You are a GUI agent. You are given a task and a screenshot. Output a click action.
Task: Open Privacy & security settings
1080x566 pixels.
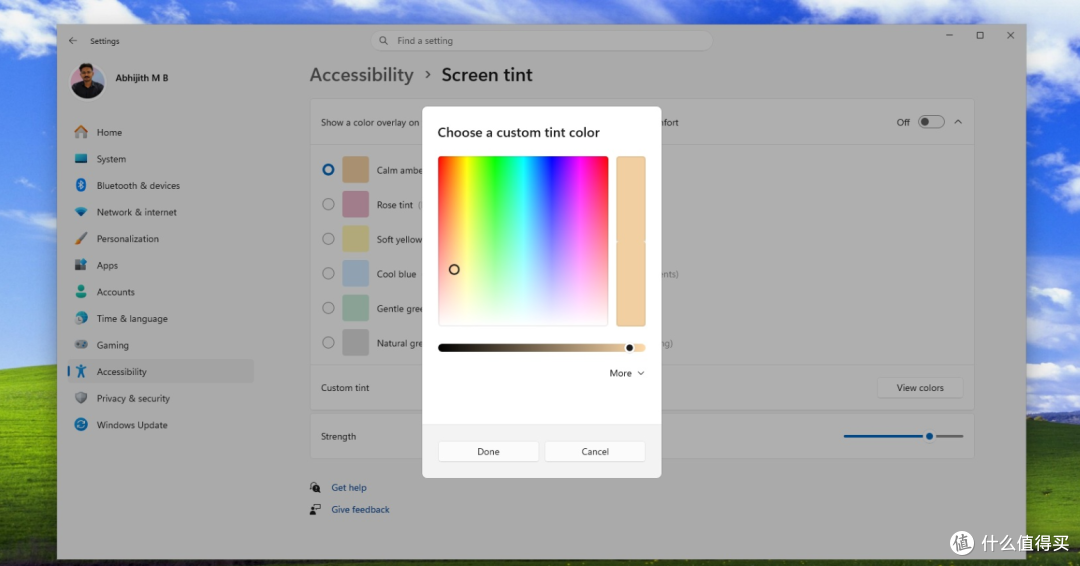[x=160, y=398]
